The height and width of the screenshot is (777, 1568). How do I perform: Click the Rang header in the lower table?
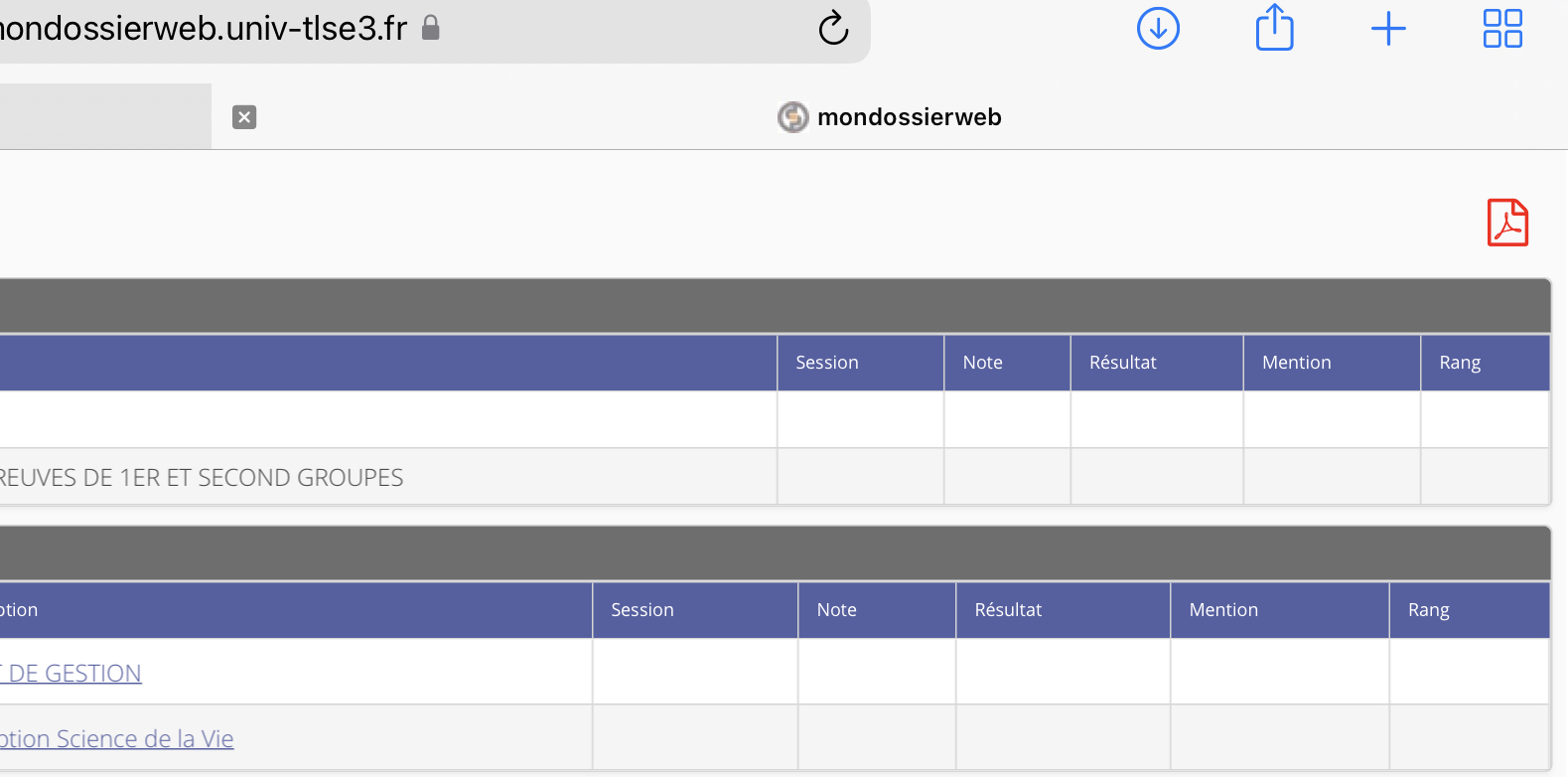coord(1428,610)
